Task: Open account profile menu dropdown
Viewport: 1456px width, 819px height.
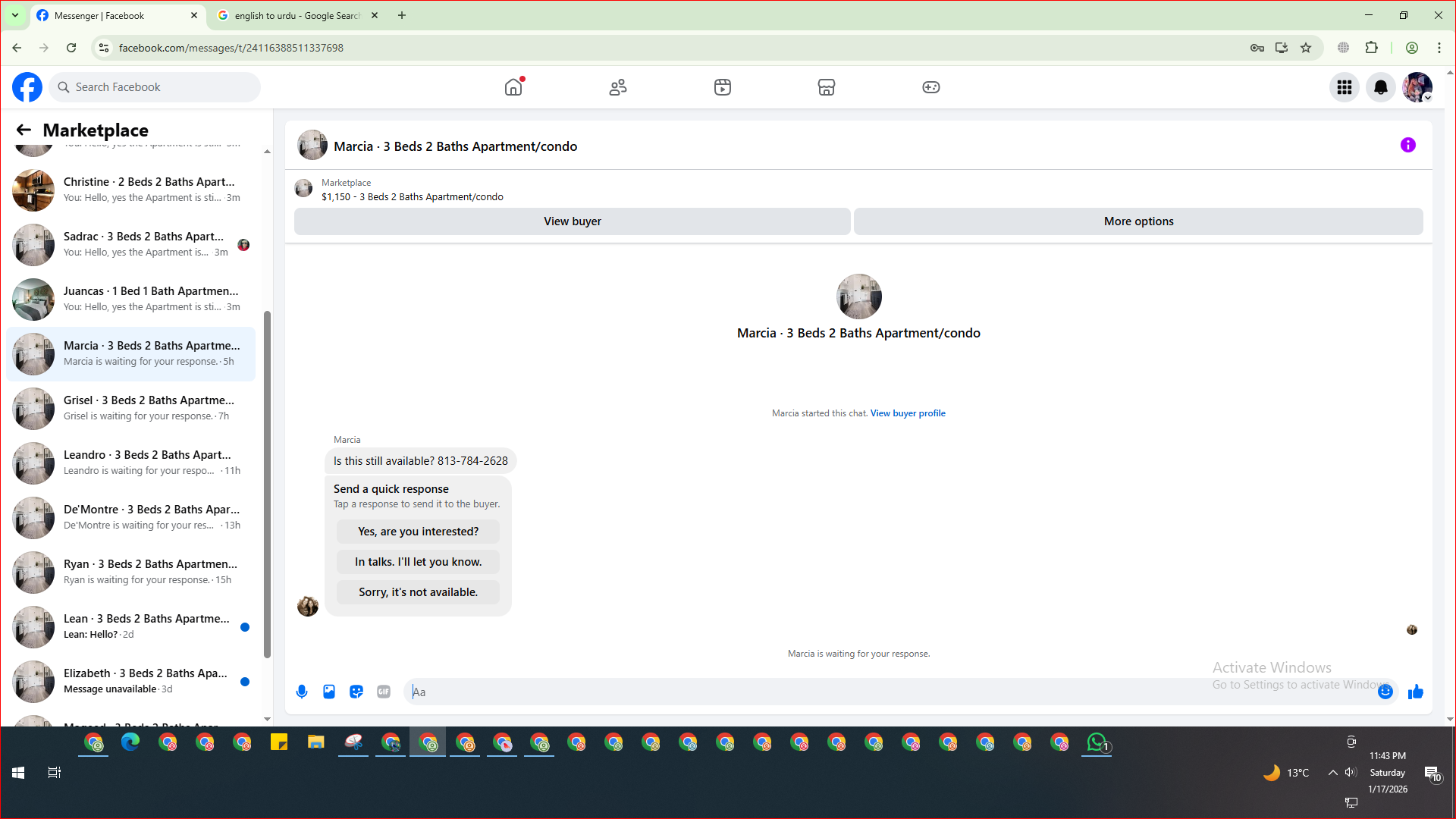Action: [1417, 87]
